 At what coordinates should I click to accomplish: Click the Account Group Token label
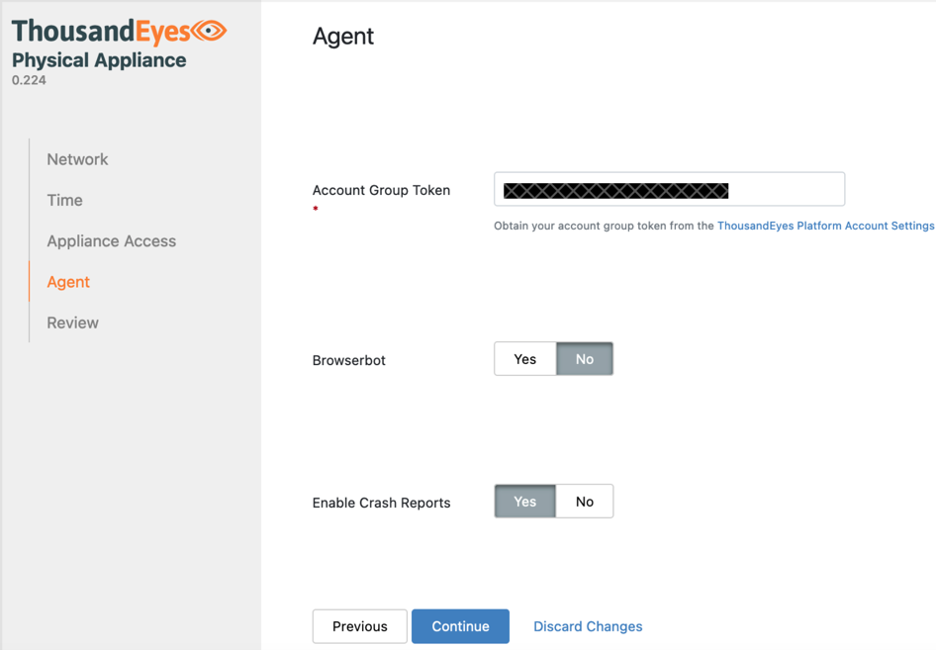pyautogui.click(x=381, y=190)
